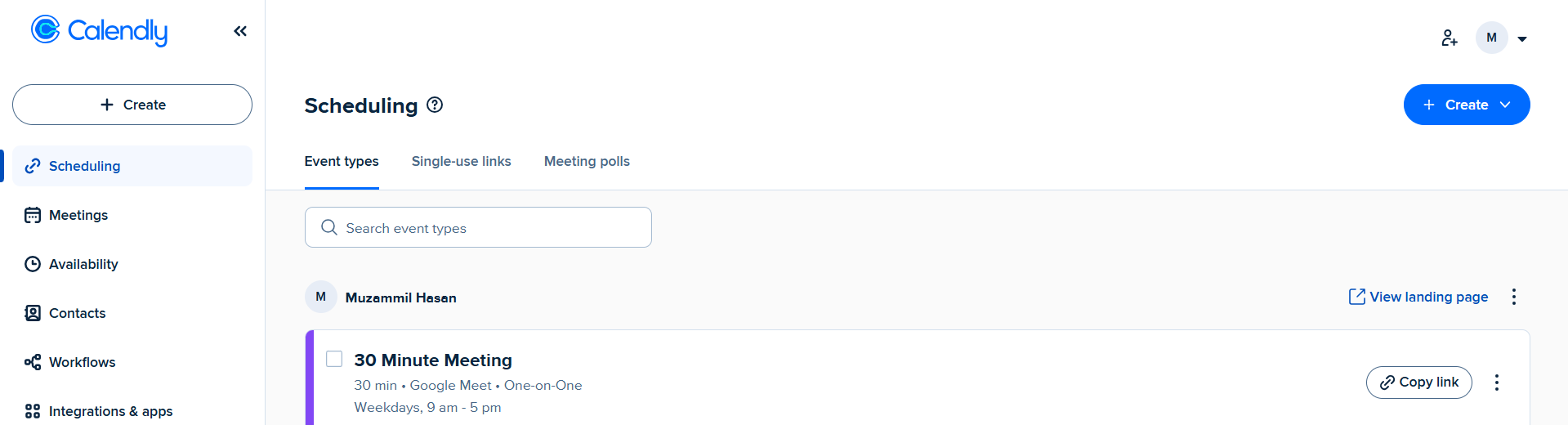1568x425 pixels.
Task: Click the Calendly logo
Action: [99, 31]
